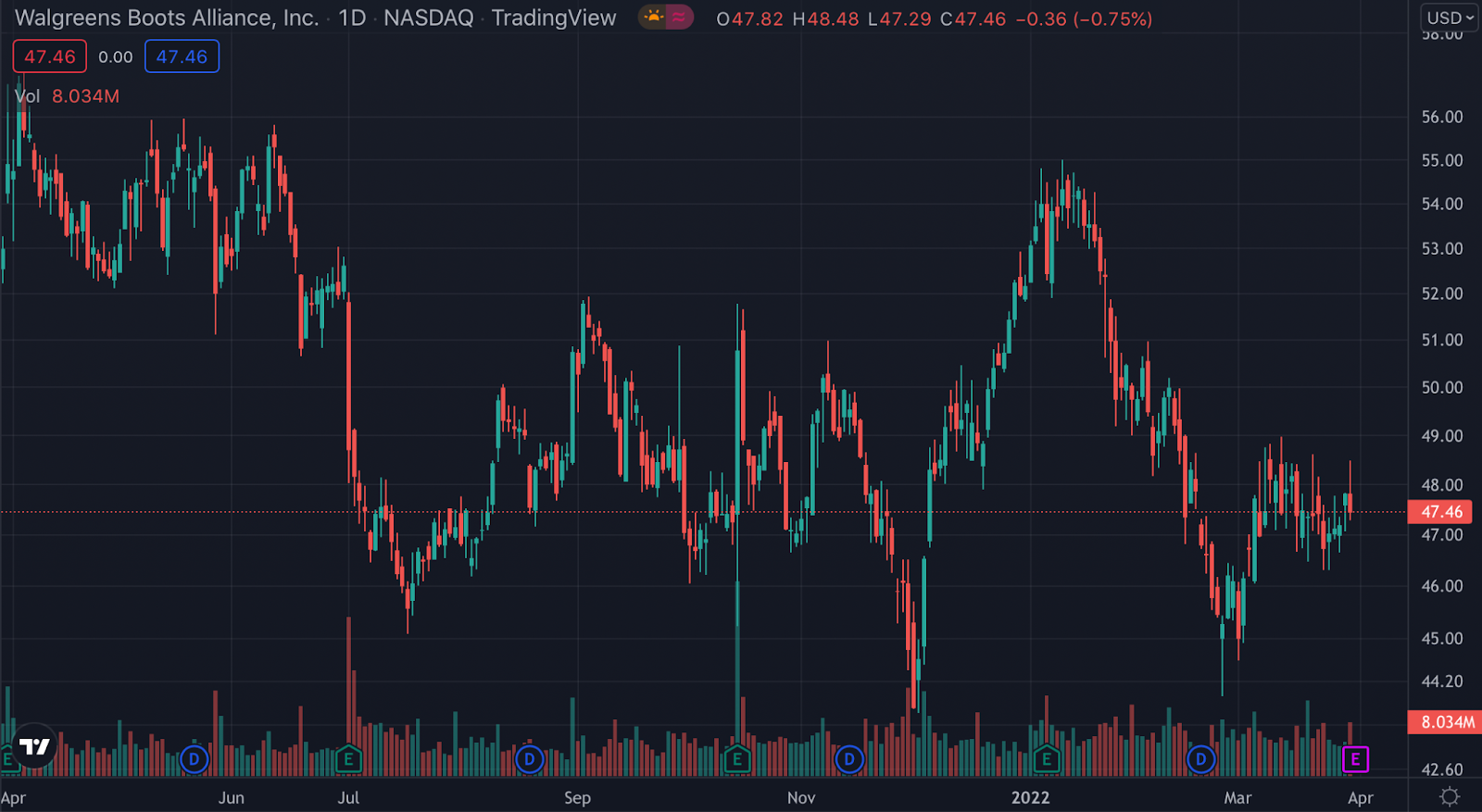
Task: Click the 0.00 spread value
Action: click(x=116, y=56)
